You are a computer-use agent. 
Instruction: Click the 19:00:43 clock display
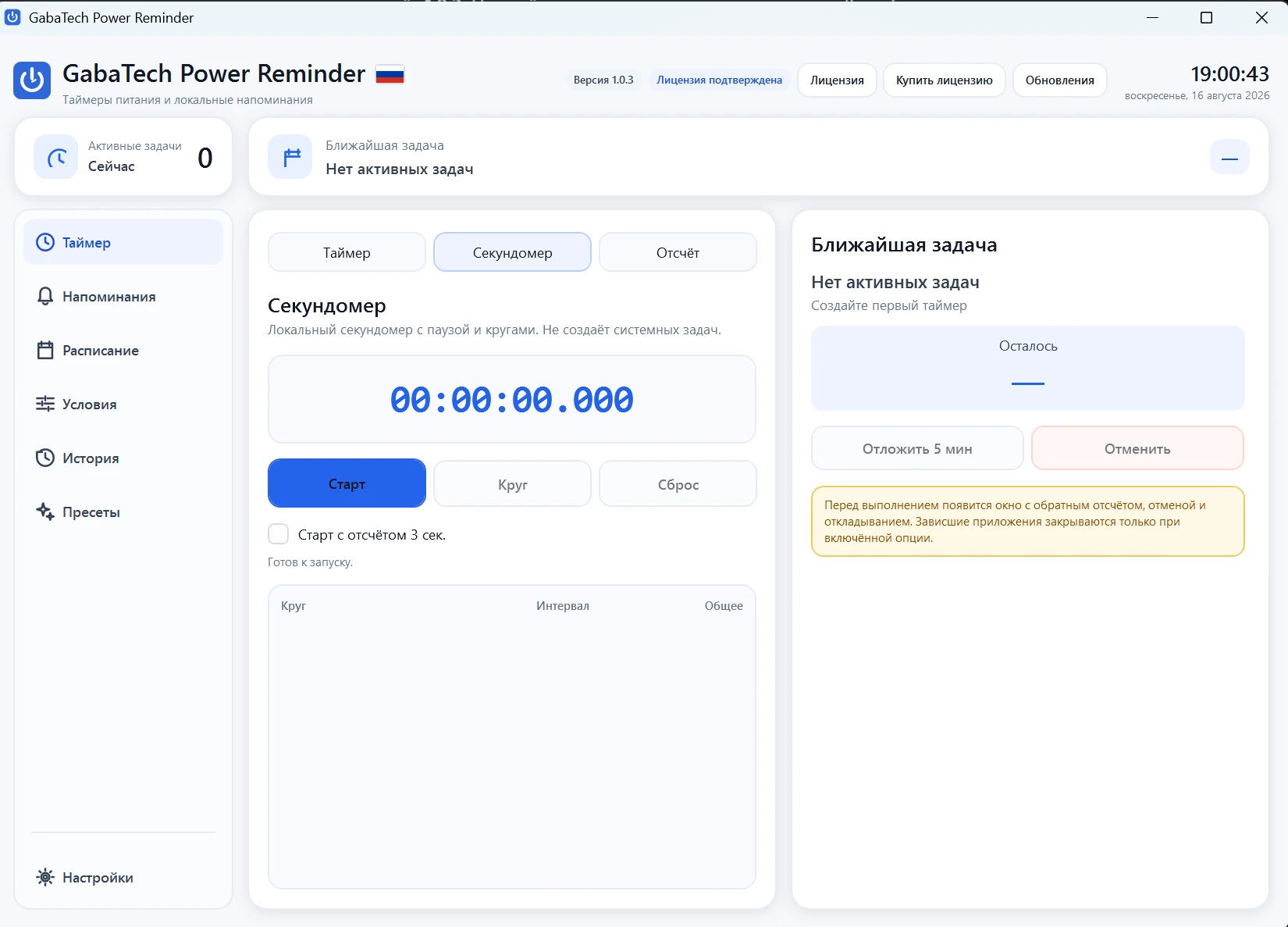click(x=1229, y=73)
